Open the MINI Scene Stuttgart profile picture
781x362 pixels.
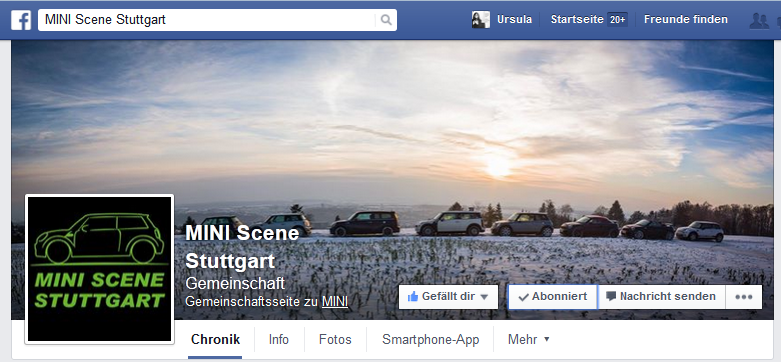[x=100, y=269]
